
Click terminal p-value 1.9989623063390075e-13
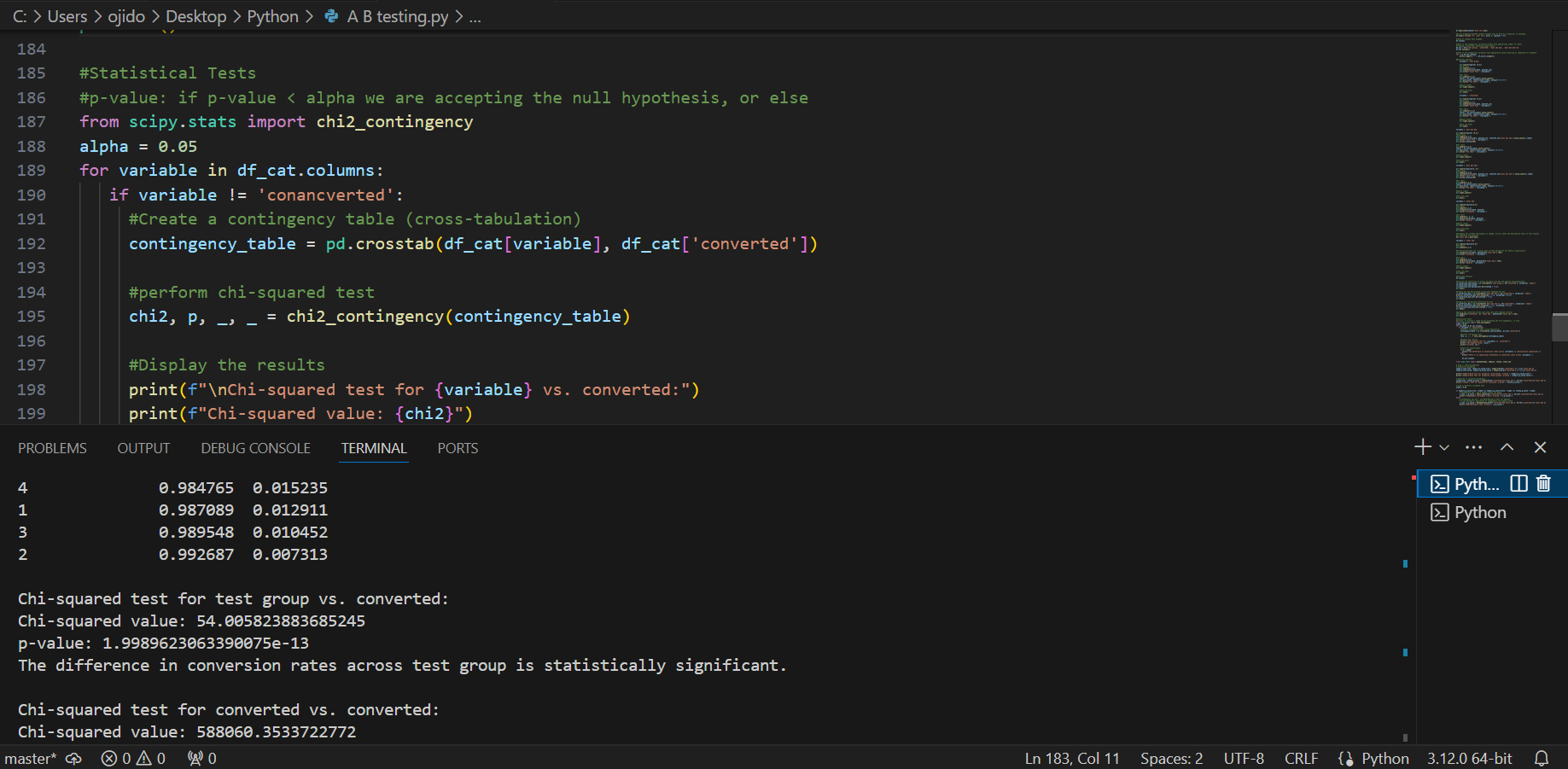click(206, 643)
